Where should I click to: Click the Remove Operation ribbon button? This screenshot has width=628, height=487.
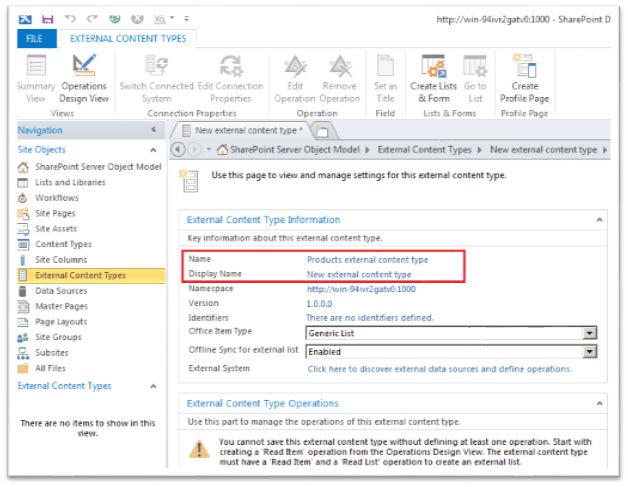[x=340, y=79]
